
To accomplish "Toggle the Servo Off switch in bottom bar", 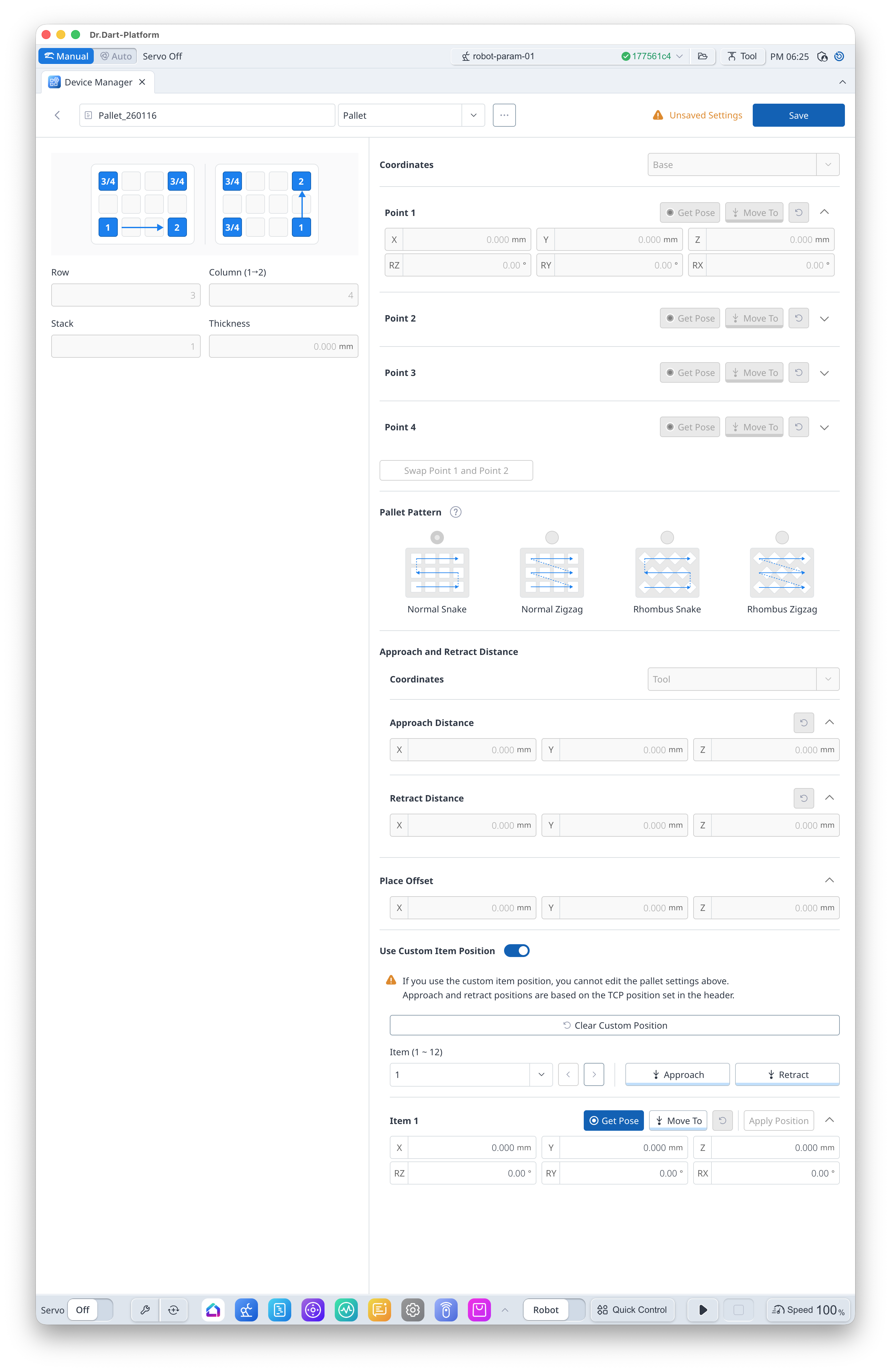I will [91, 1310].
